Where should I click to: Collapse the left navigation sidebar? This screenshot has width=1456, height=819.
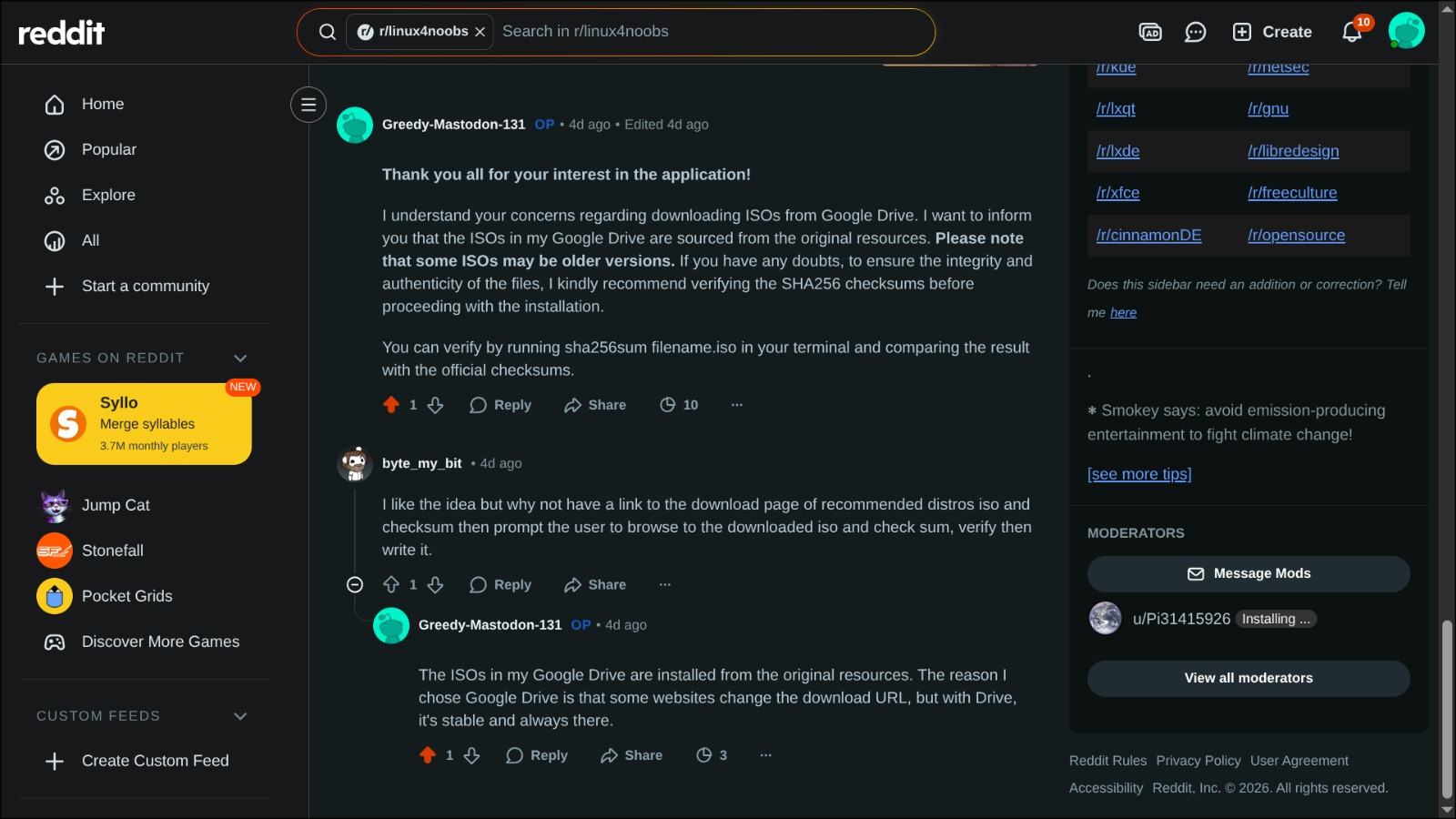point(308,105)
